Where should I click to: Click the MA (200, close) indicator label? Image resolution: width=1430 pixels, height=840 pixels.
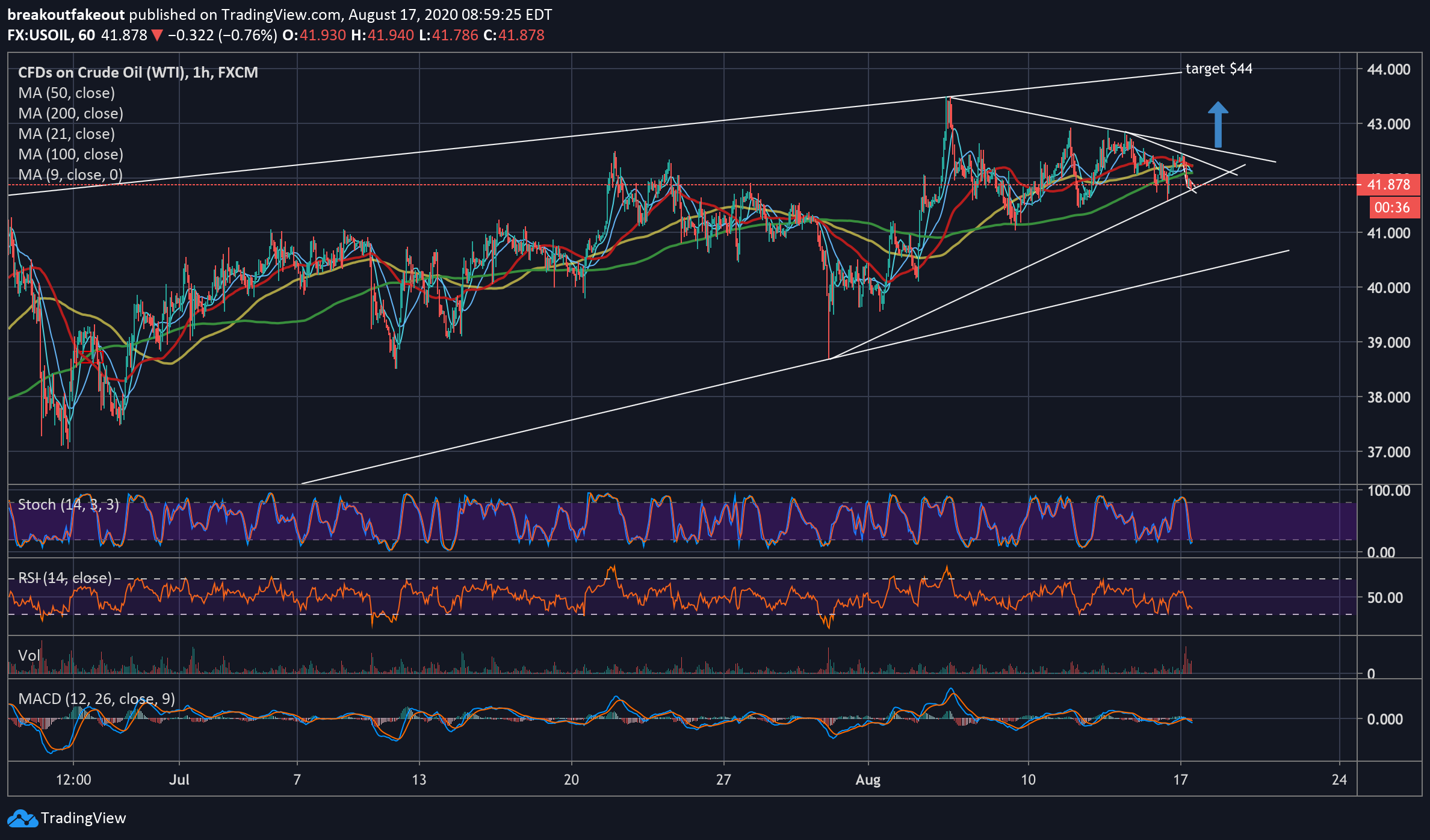[x=70, y=114]
